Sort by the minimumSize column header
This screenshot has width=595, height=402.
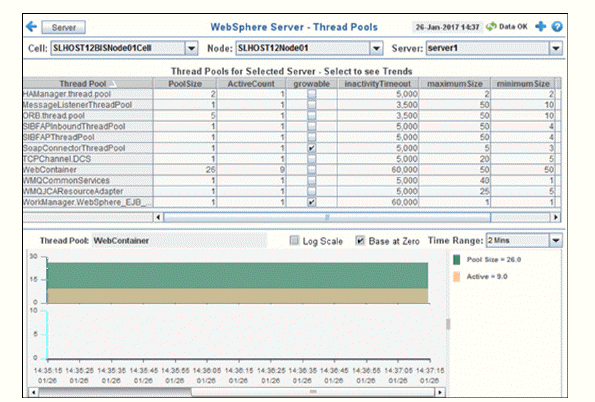click(x=523, y=84)
